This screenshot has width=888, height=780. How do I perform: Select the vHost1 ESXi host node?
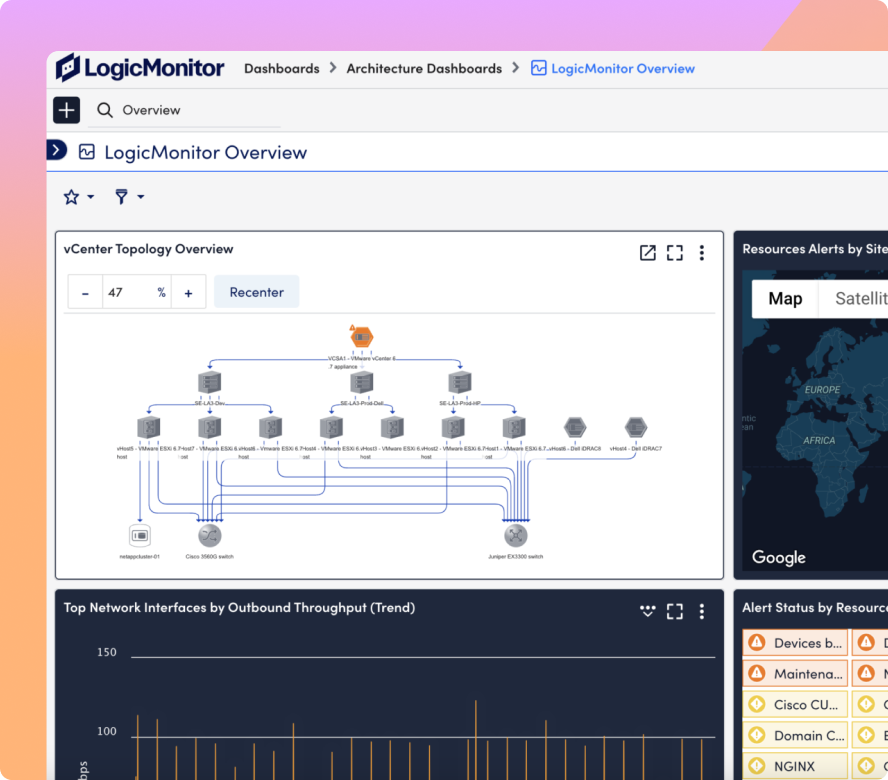[x=514, y=427]
